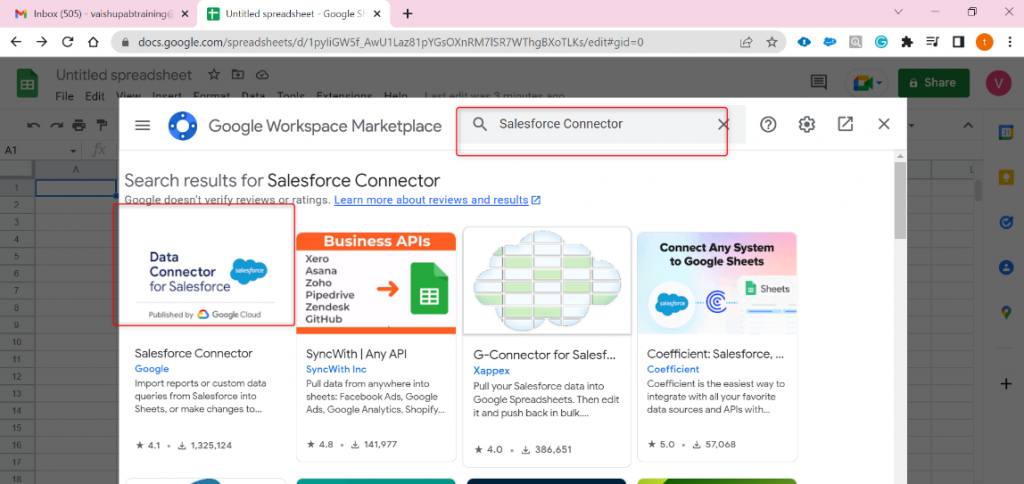Get add-ons plus icon in side panel
The width and height of the screenshot is (1024, 484).
1006,383
